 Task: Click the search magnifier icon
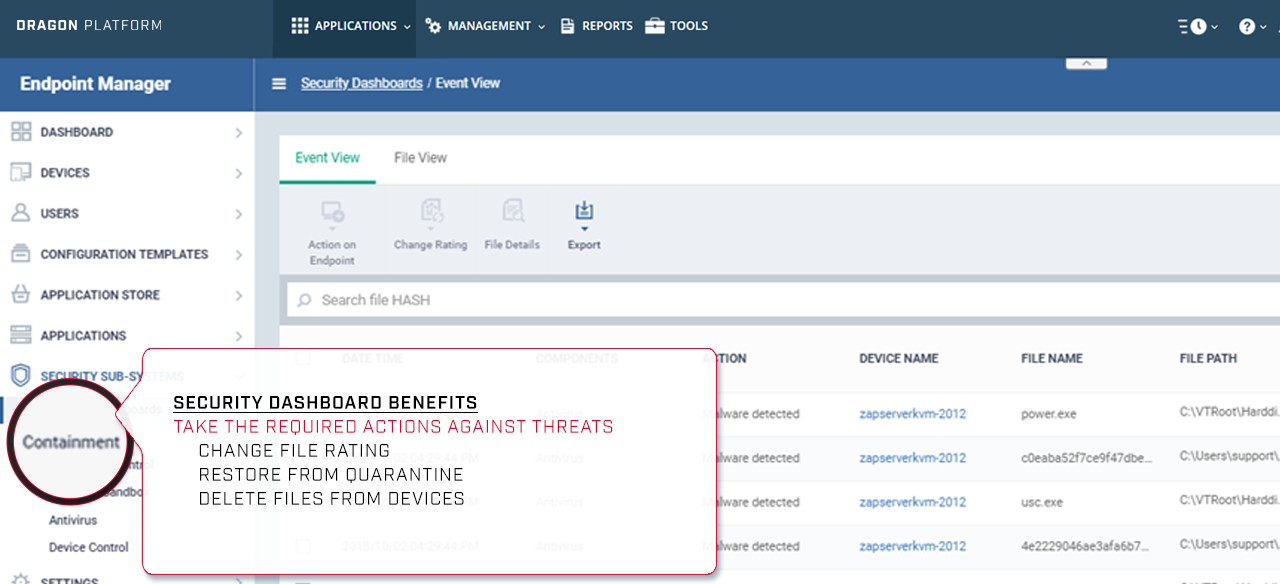304,300
